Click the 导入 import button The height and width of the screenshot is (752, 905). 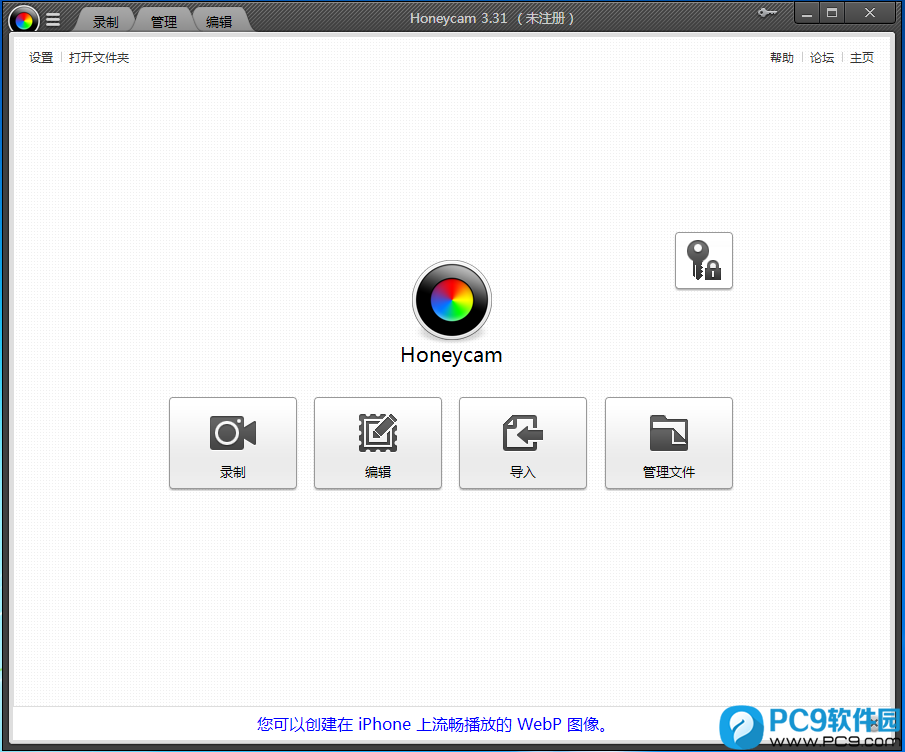coord(523,443)
